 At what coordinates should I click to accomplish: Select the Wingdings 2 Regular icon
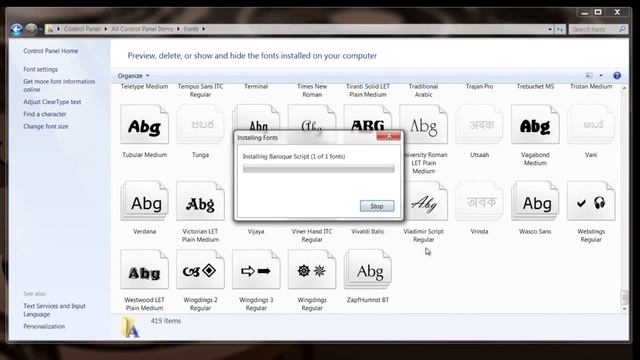(x=200, y=270)
